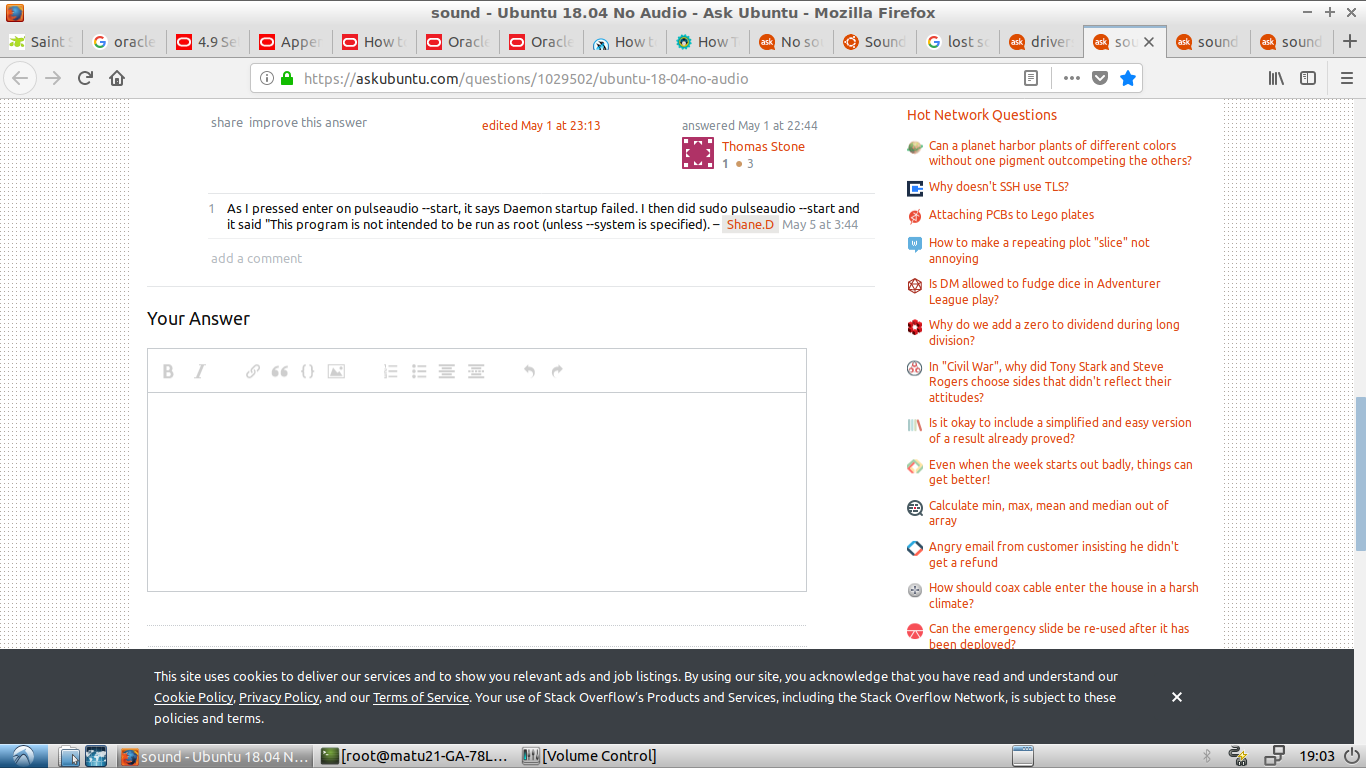Toggle the Firefox sidebar panel
This screenshot has height=768, width=1366.
[1308, 78]
